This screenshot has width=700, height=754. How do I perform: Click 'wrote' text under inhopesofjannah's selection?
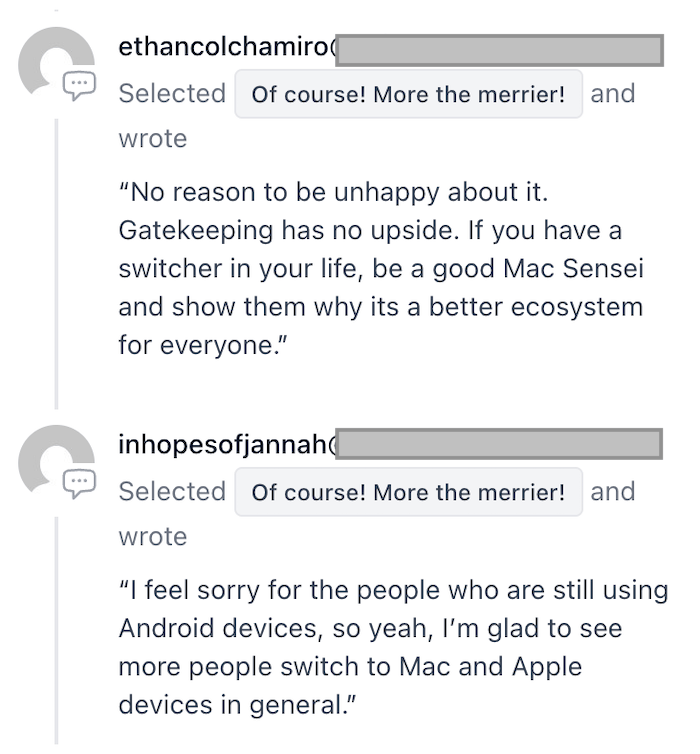(x=152, y=537)
